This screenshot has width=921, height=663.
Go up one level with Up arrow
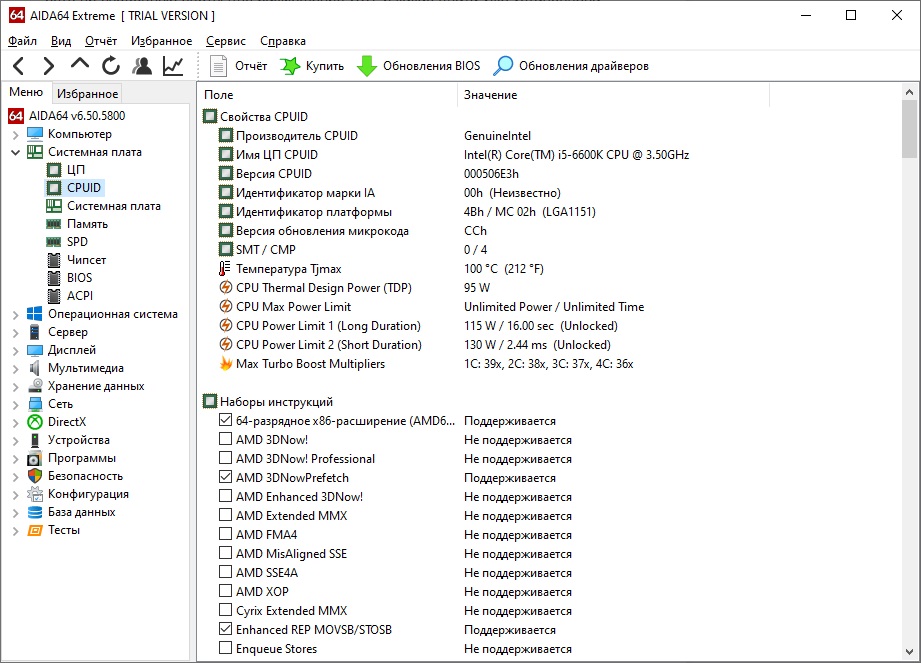pyautogui.click(x=80, y=66)
